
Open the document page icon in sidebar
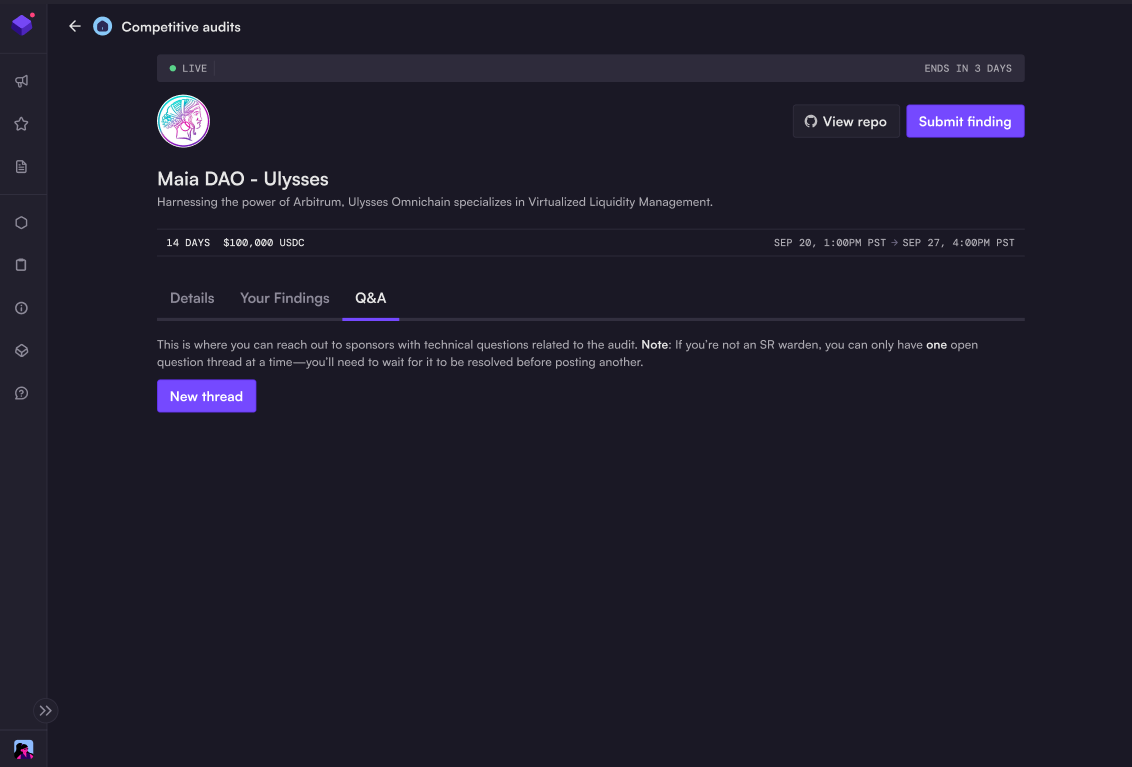[21, 166]
